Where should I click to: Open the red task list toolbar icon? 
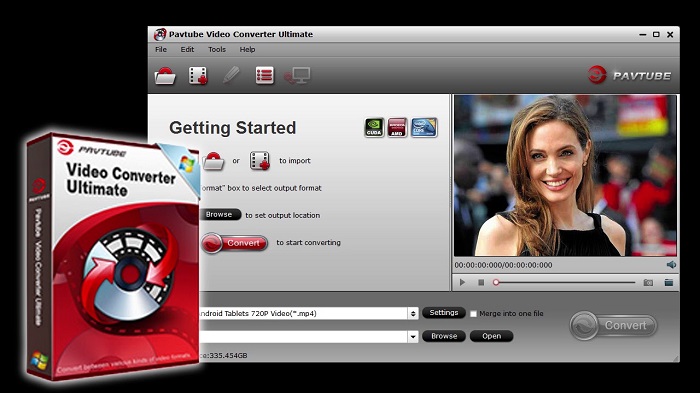[x=264, y=75]
